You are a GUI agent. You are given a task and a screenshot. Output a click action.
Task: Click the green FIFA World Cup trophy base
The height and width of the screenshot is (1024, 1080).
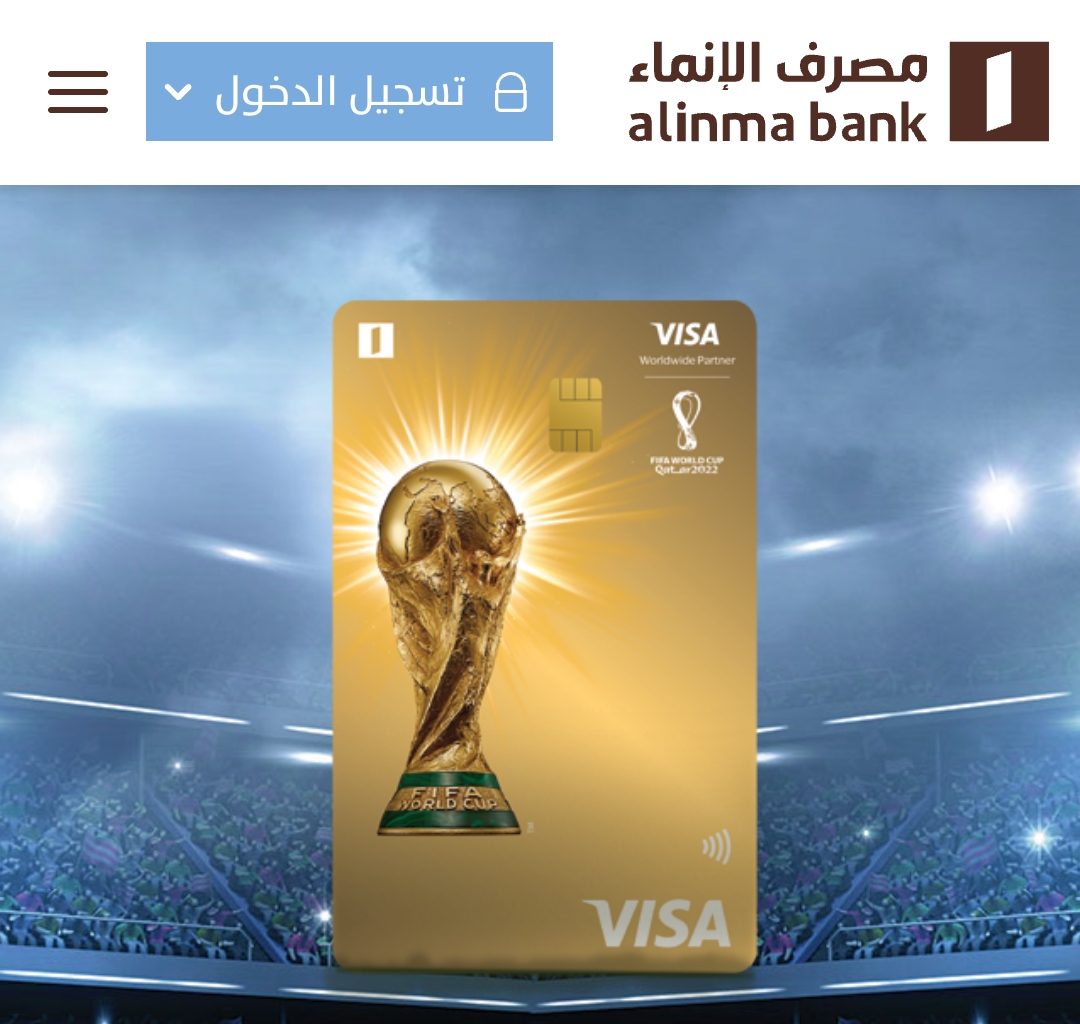449,804
